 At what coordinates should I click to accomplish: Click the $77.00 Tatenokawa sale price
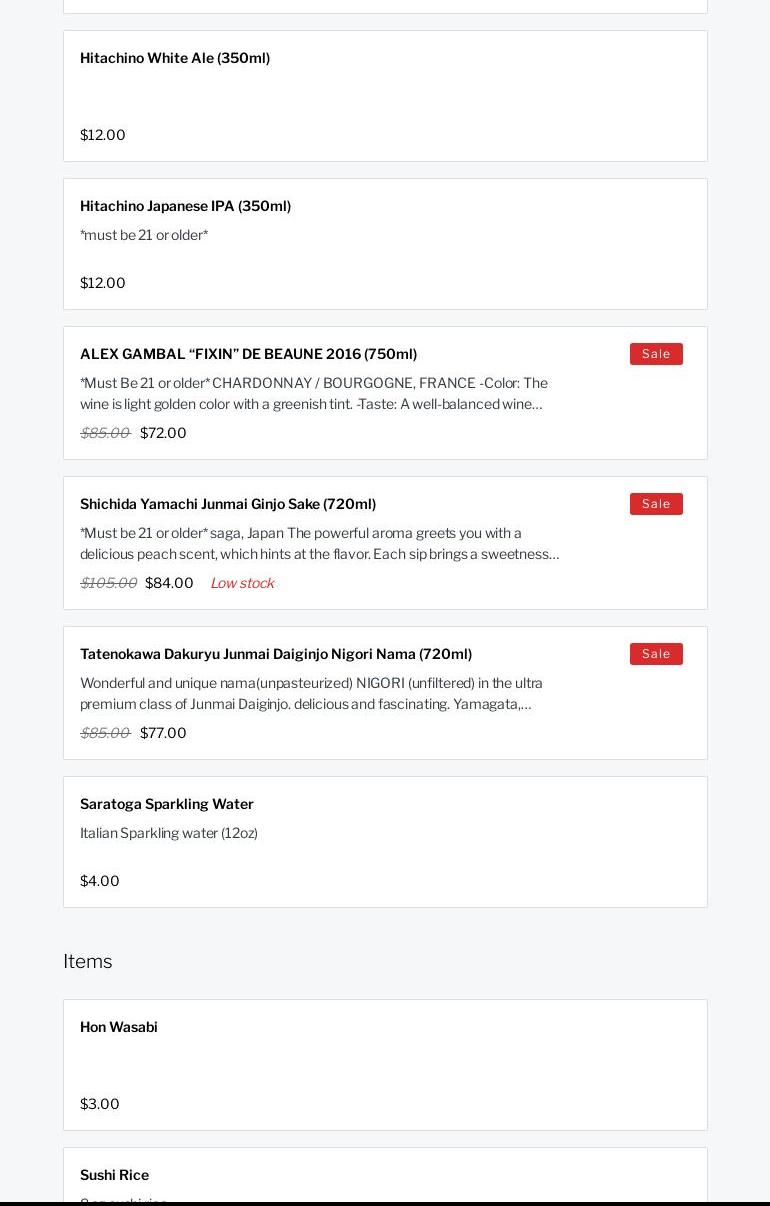tap(163, 733)
